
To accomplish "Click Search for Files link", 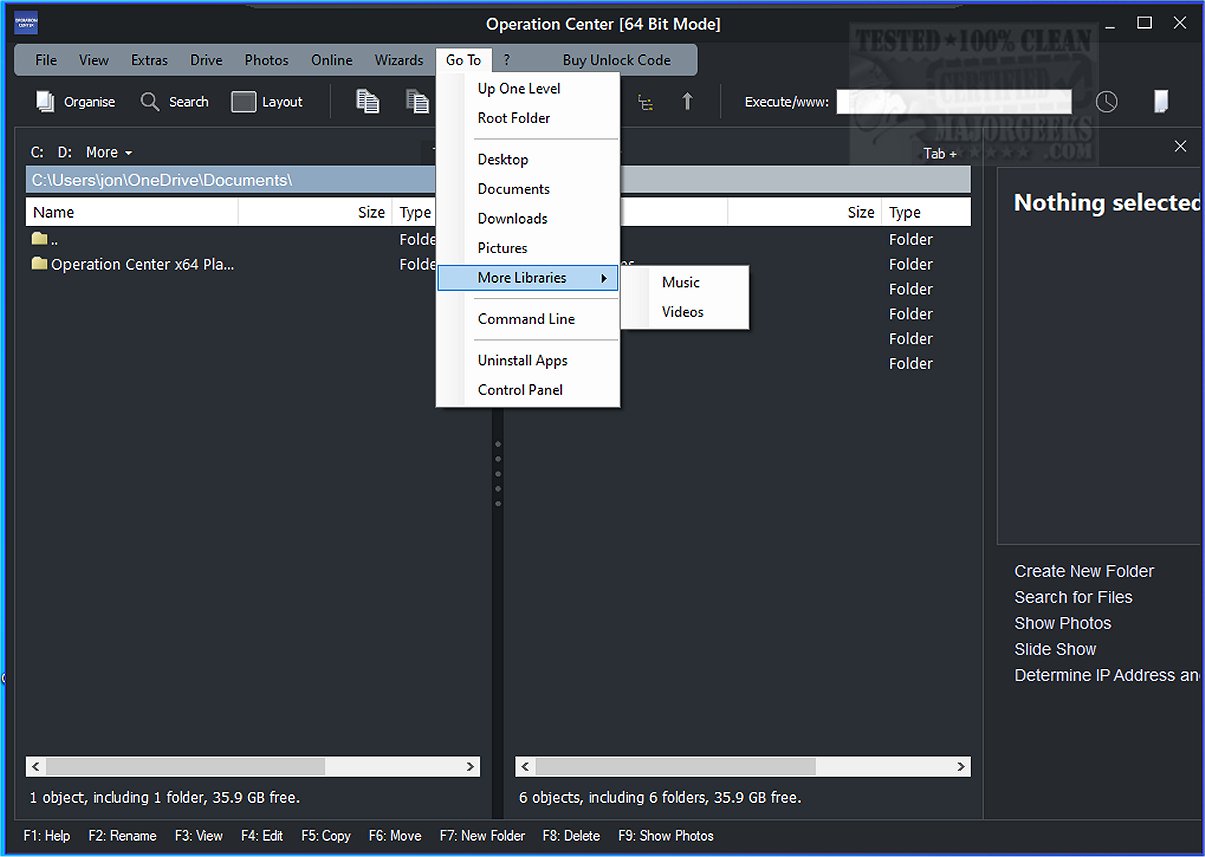I will click(x=1073, y=597).
